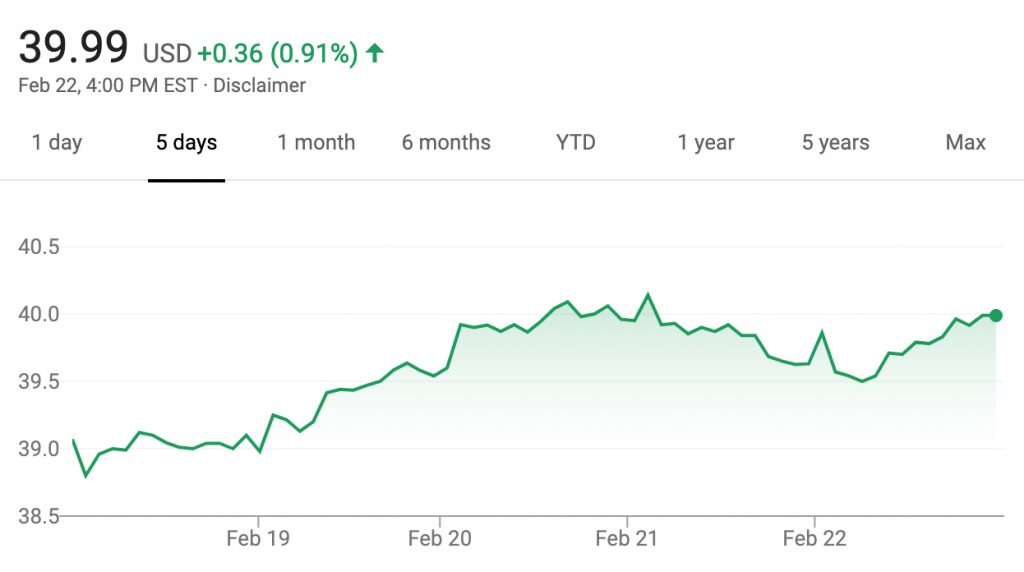
Task: Open the 1 month range tab
Action: [x=316, y=142]
